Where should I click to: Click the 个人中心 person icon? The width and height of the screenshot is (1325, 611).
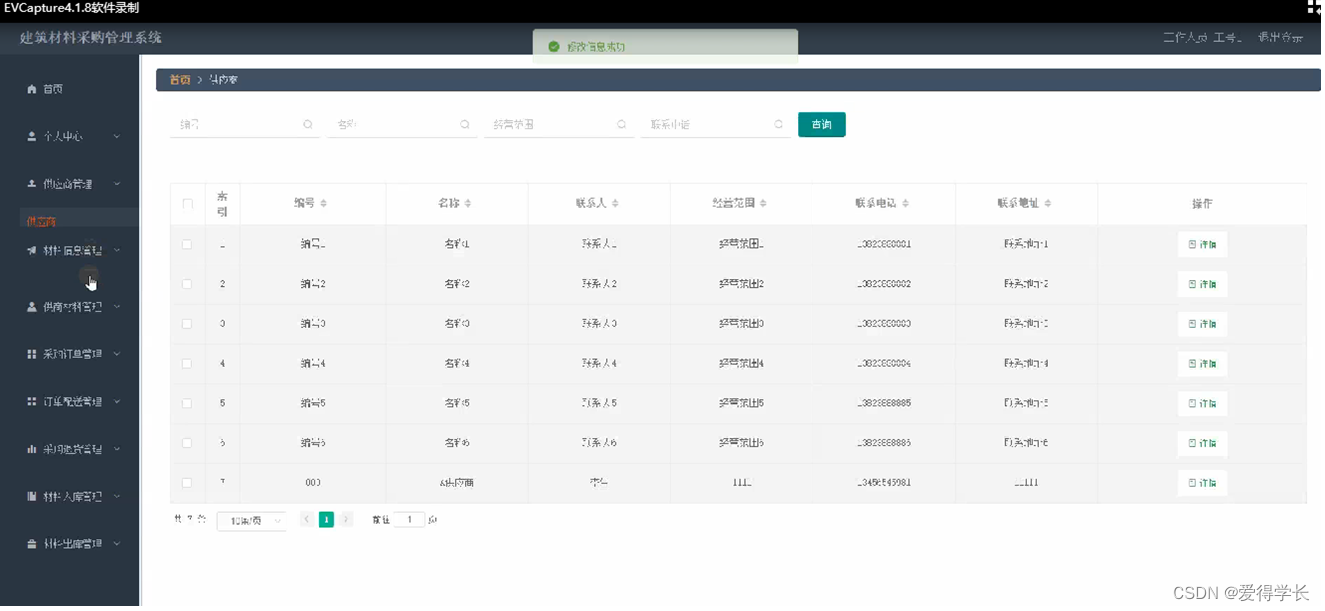31,136
